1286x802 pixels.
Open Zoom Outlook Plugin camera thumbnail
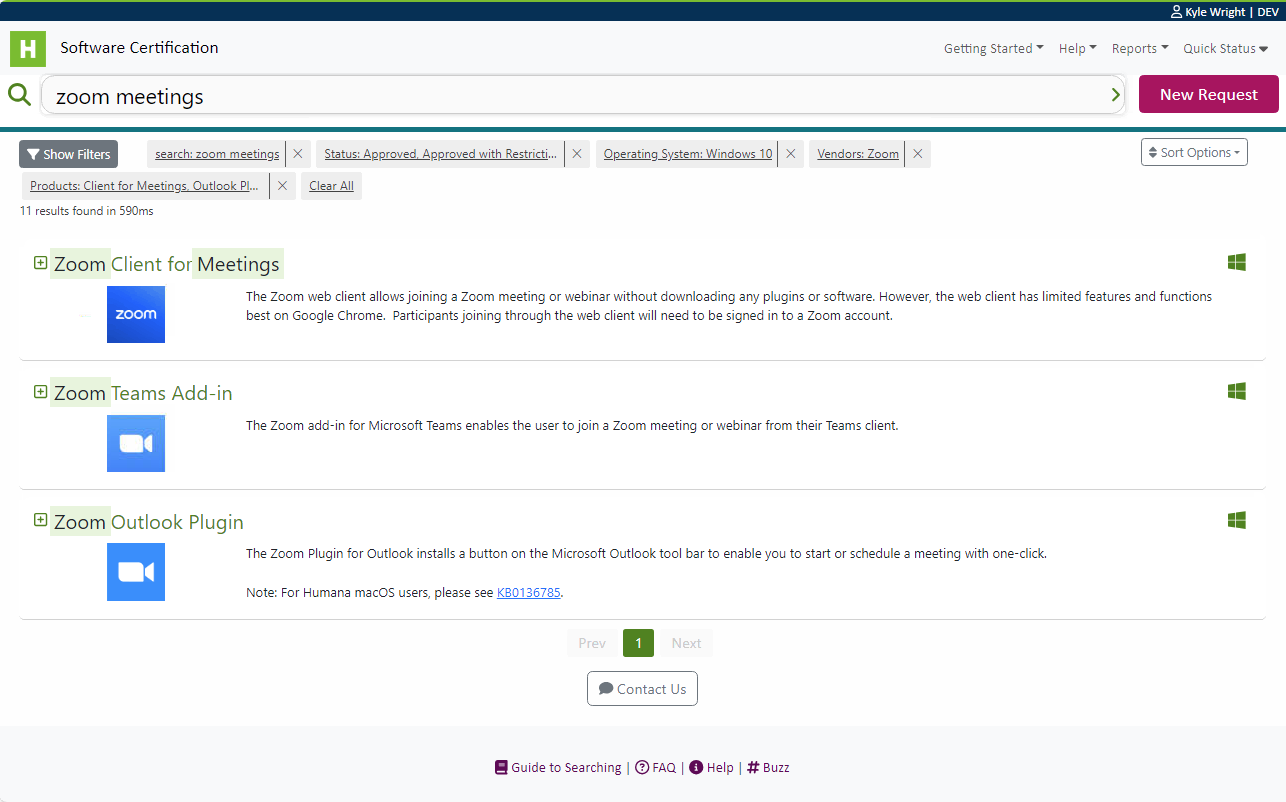tap(136, 572)
